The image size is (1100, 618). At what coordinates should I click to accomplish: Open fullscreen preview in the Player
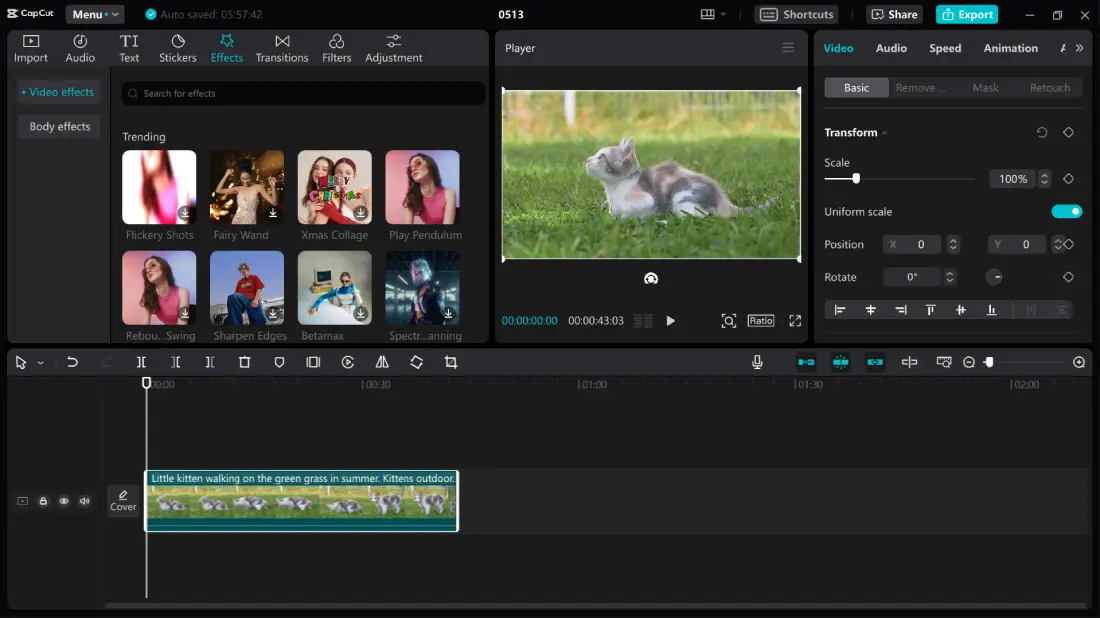pyautogui.click(x=795, y=321)
